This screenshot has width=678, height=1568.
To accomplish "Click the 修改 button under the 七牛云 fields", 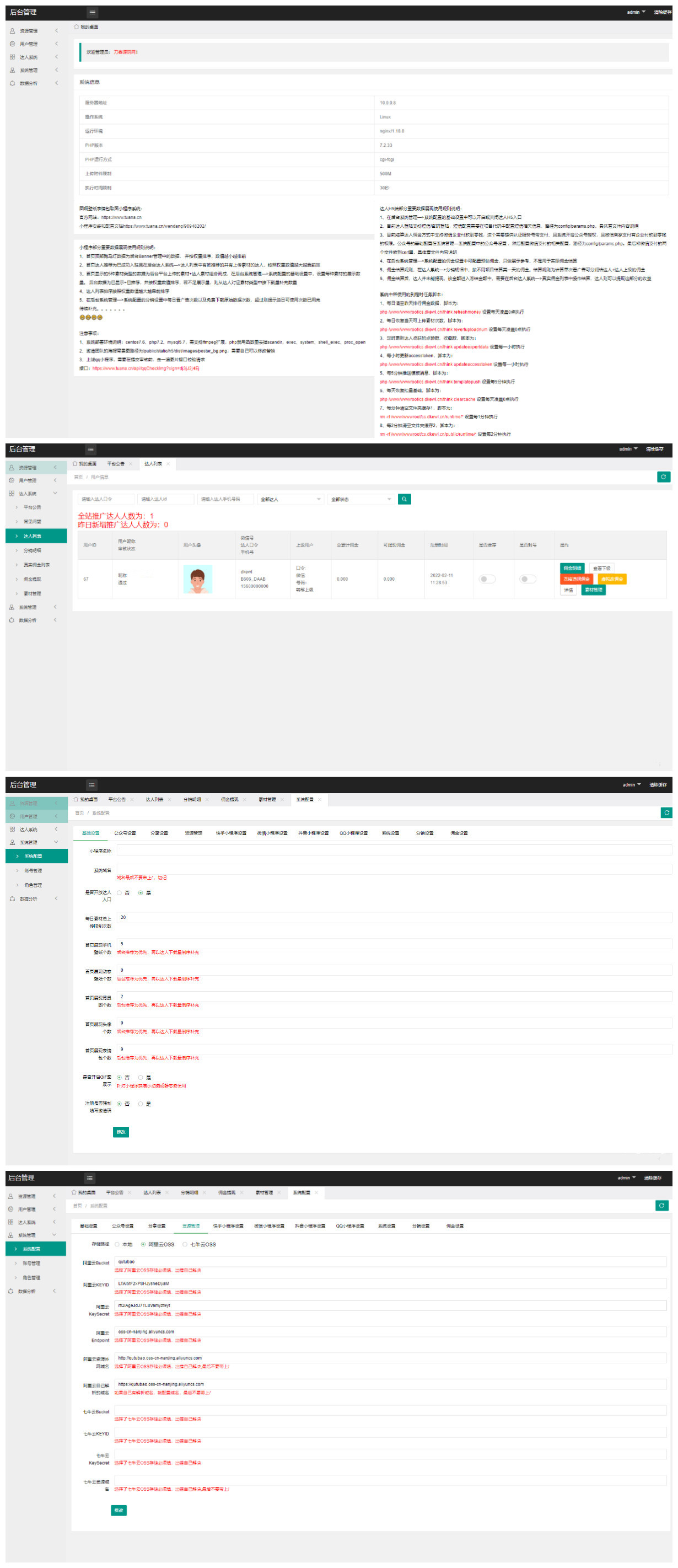I will coord(119,1510).
